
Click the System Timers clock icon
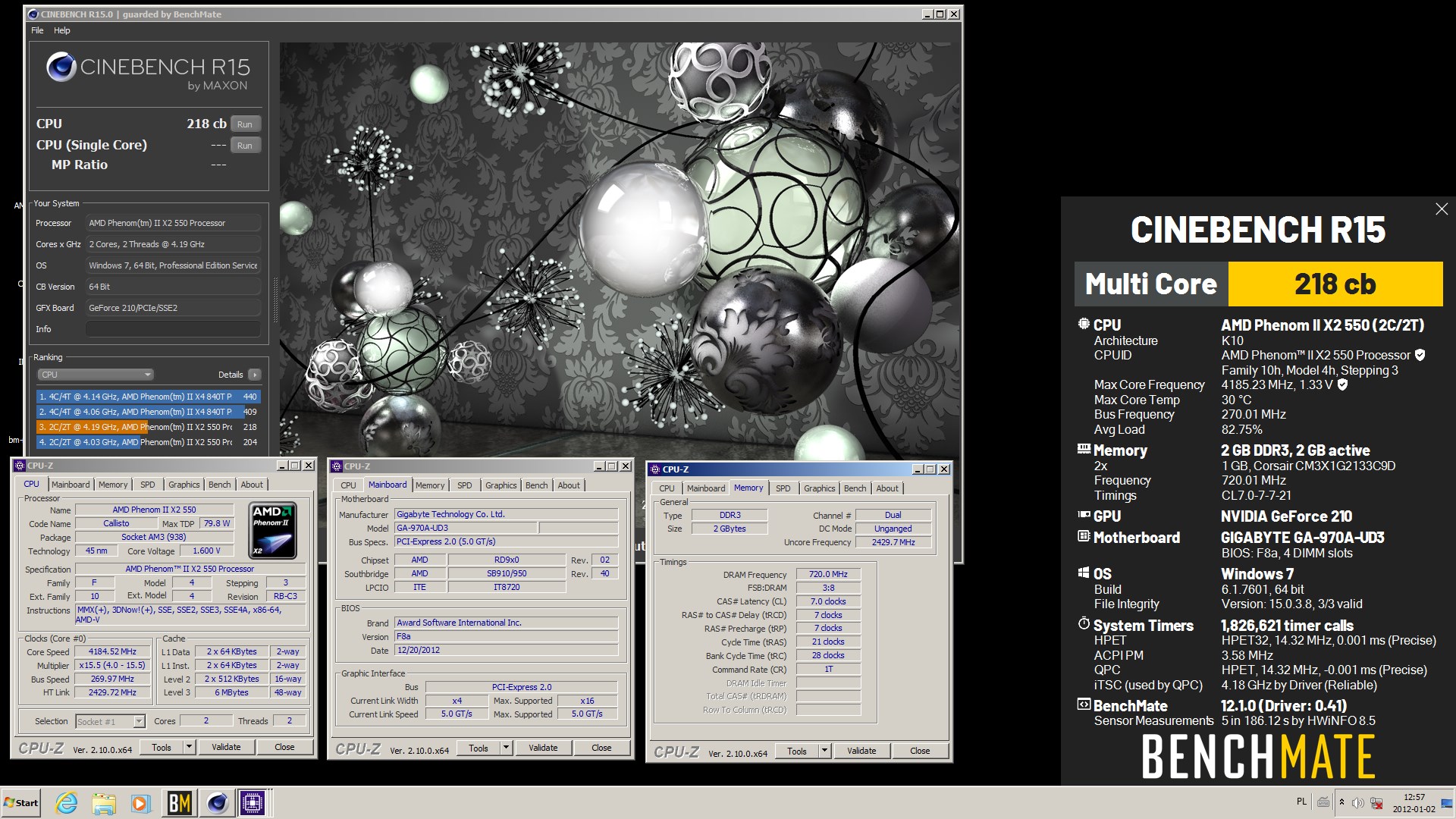(x=1084, y=624)
